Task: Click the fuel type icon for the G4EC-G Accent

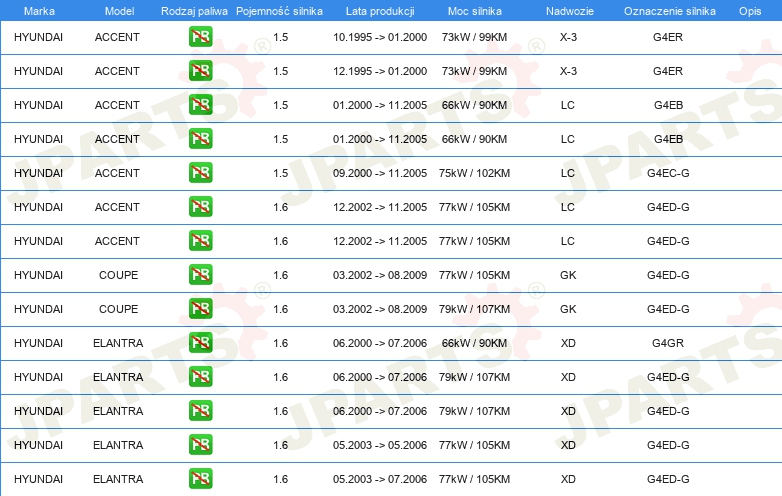Action: tap(201, 173)
